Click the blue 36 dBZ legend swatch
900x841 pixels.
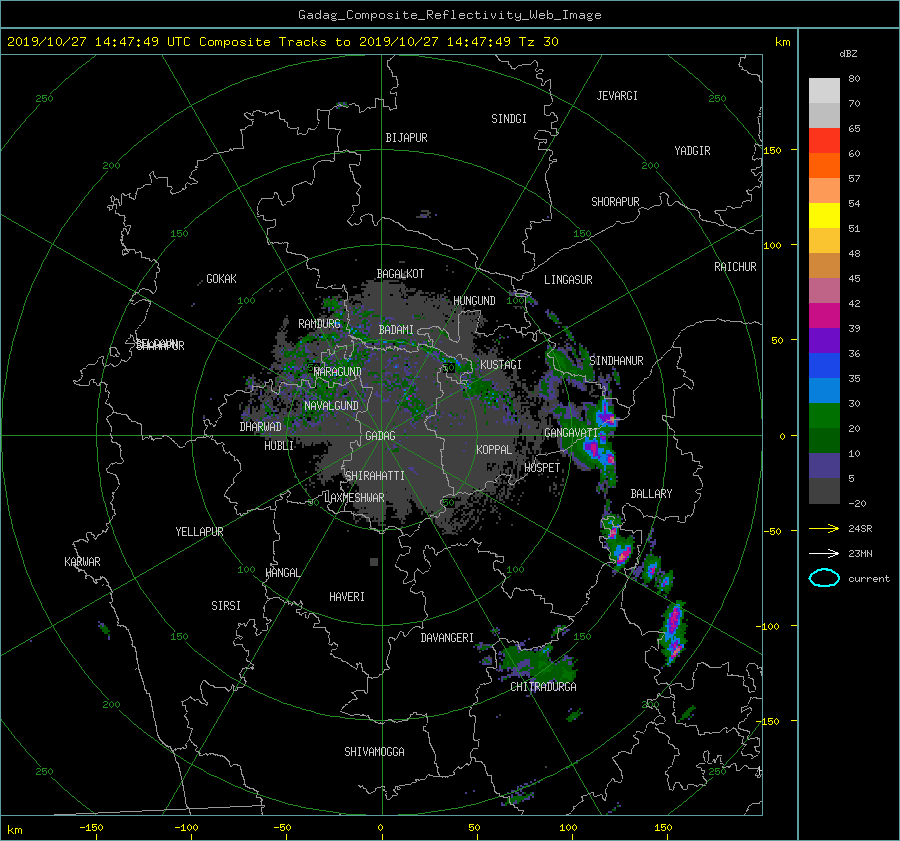824,366
